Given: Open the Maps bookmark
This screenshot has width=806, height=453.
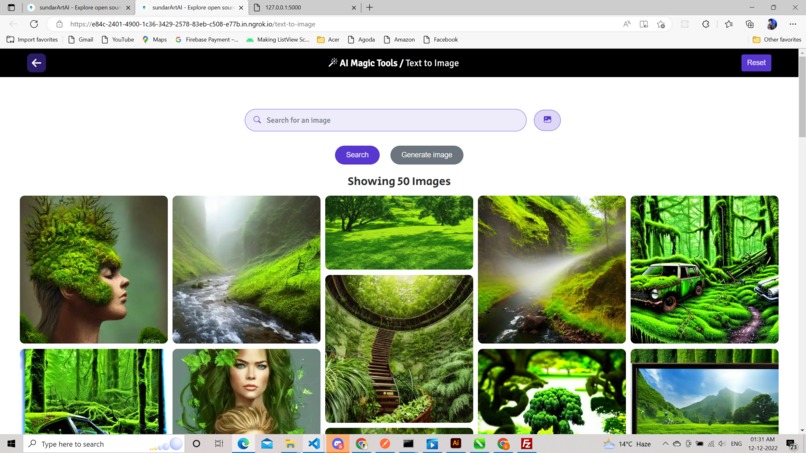Looking at the screenshot, I should [154, 39].
